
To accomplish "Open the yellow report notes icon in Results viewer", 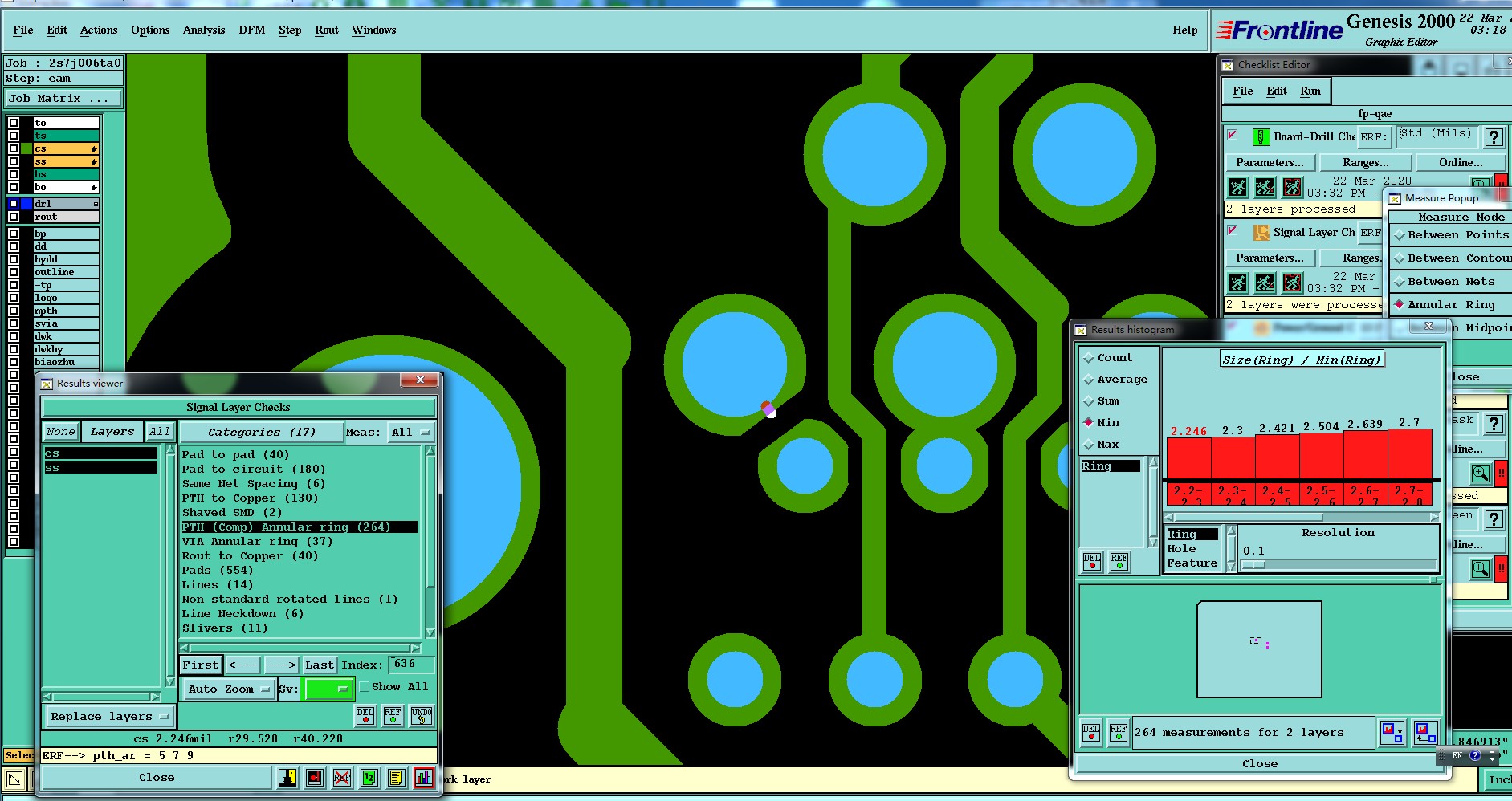I will pyautogui.click(x=396, y=777).
